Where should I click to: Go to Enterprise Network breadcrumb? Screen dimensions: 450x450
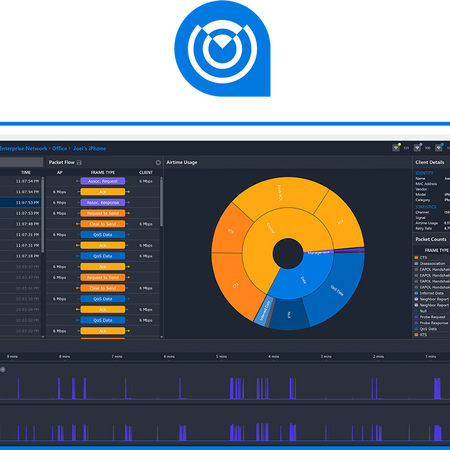click(23, 148)
